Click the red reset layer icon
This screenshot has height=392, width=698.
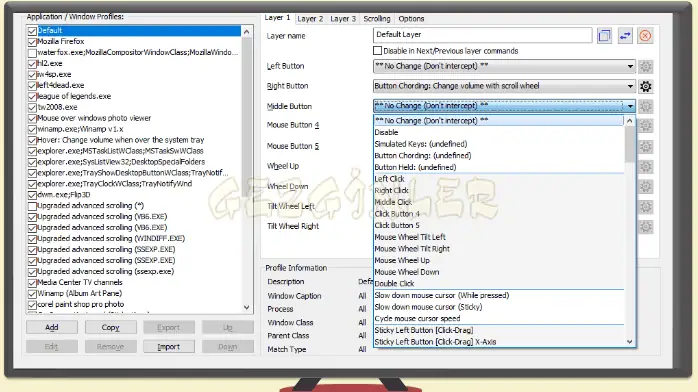(x=645, y=36)
